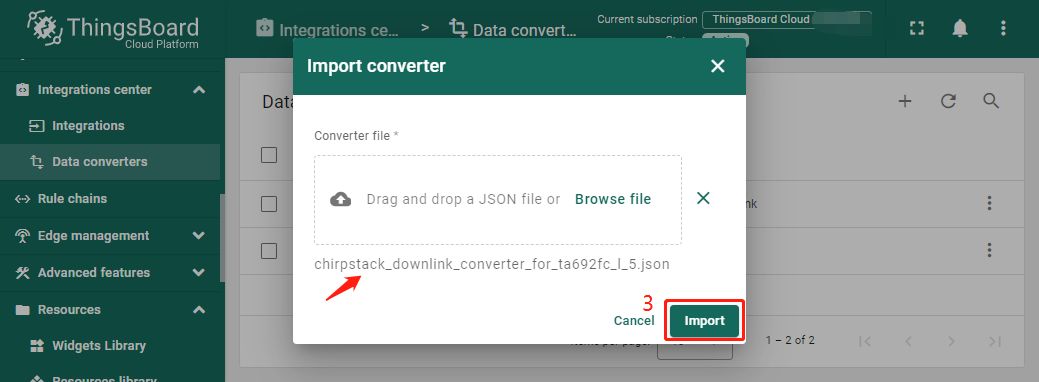The height and width of the screenshot is (382, 1039).
Task: Cancel the Import converter dialog
Action: pyautogui.click(x=633, y=321)
